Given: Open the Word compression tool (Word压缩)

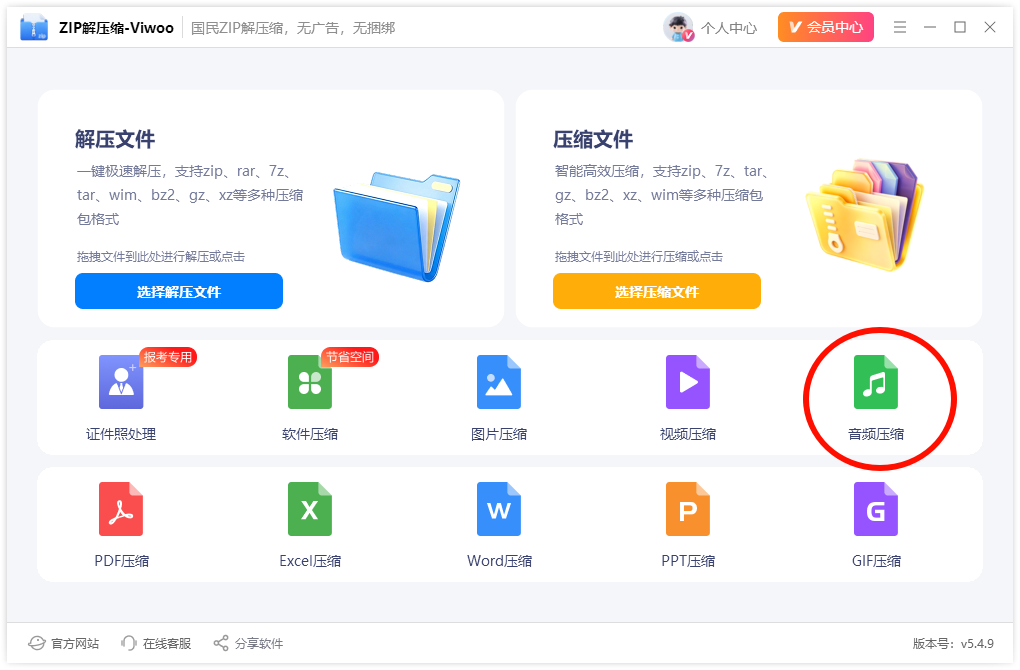Looking at the screenshot, I should pos(499,524).
